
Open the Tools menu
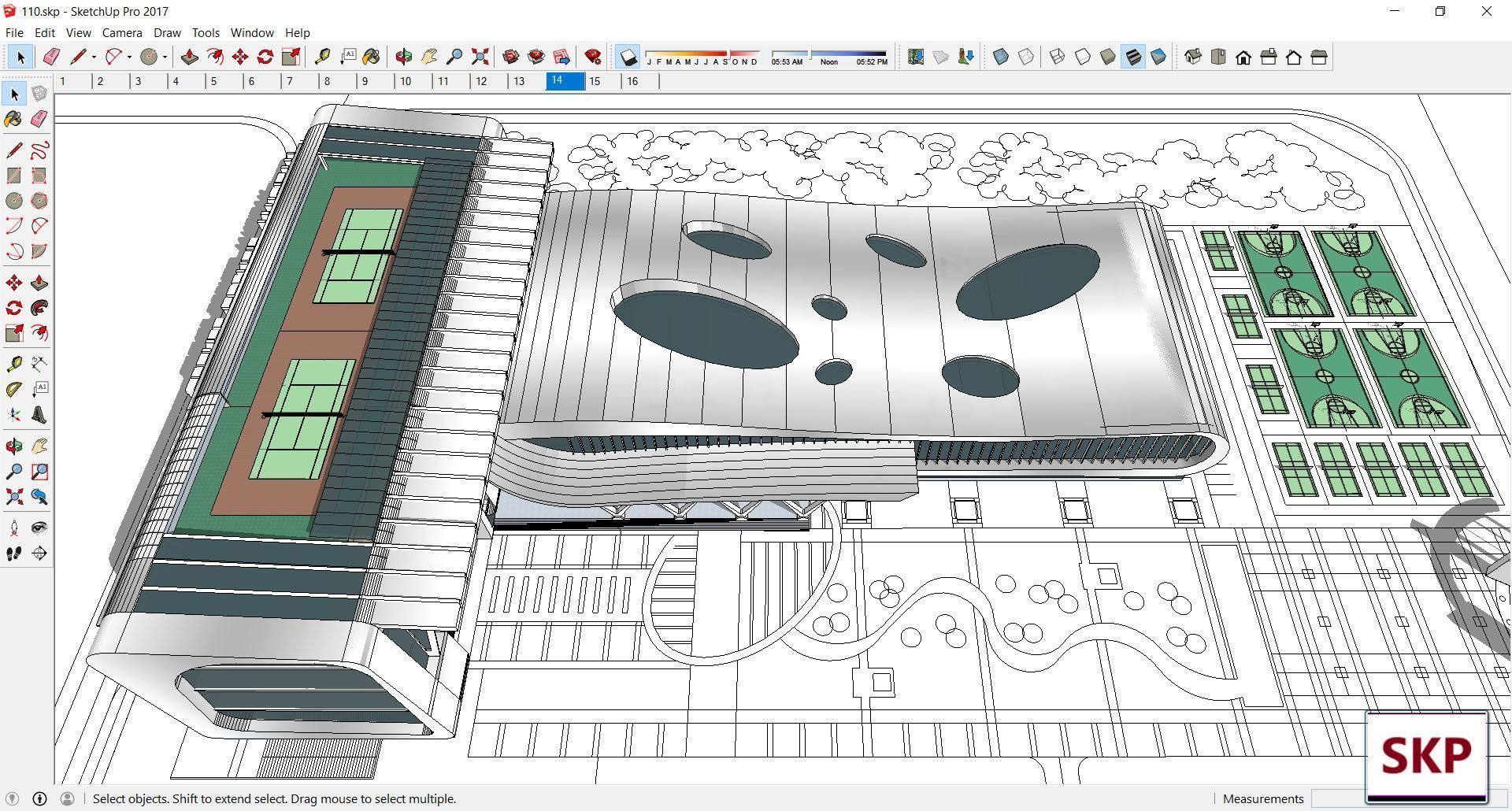[x=206, y=32]
